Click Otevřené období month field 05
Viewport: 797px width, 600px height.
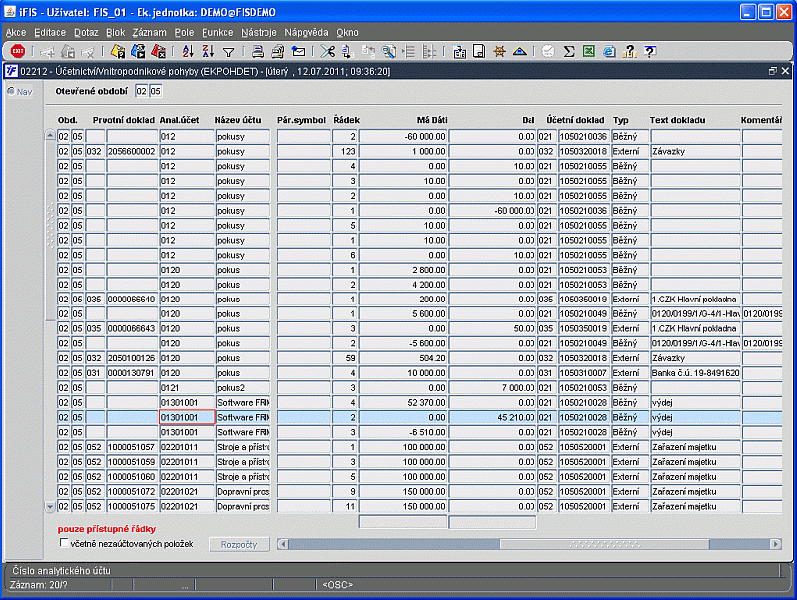155,91
